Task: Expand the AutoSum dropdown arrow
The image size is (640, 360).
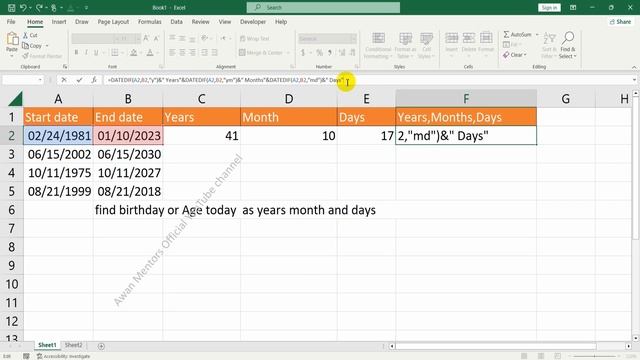Action: 537,35
